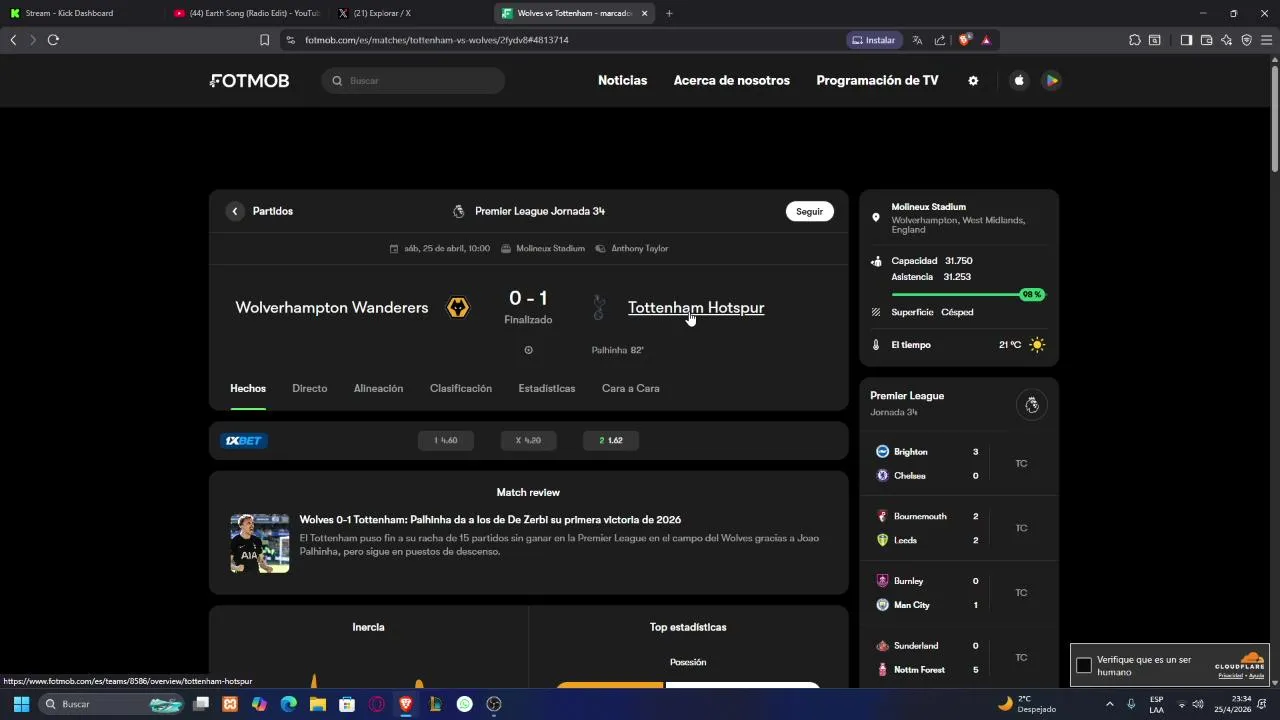Click the Seguir button
This screenshot has height=720, width=1280.
click(810, 211)
